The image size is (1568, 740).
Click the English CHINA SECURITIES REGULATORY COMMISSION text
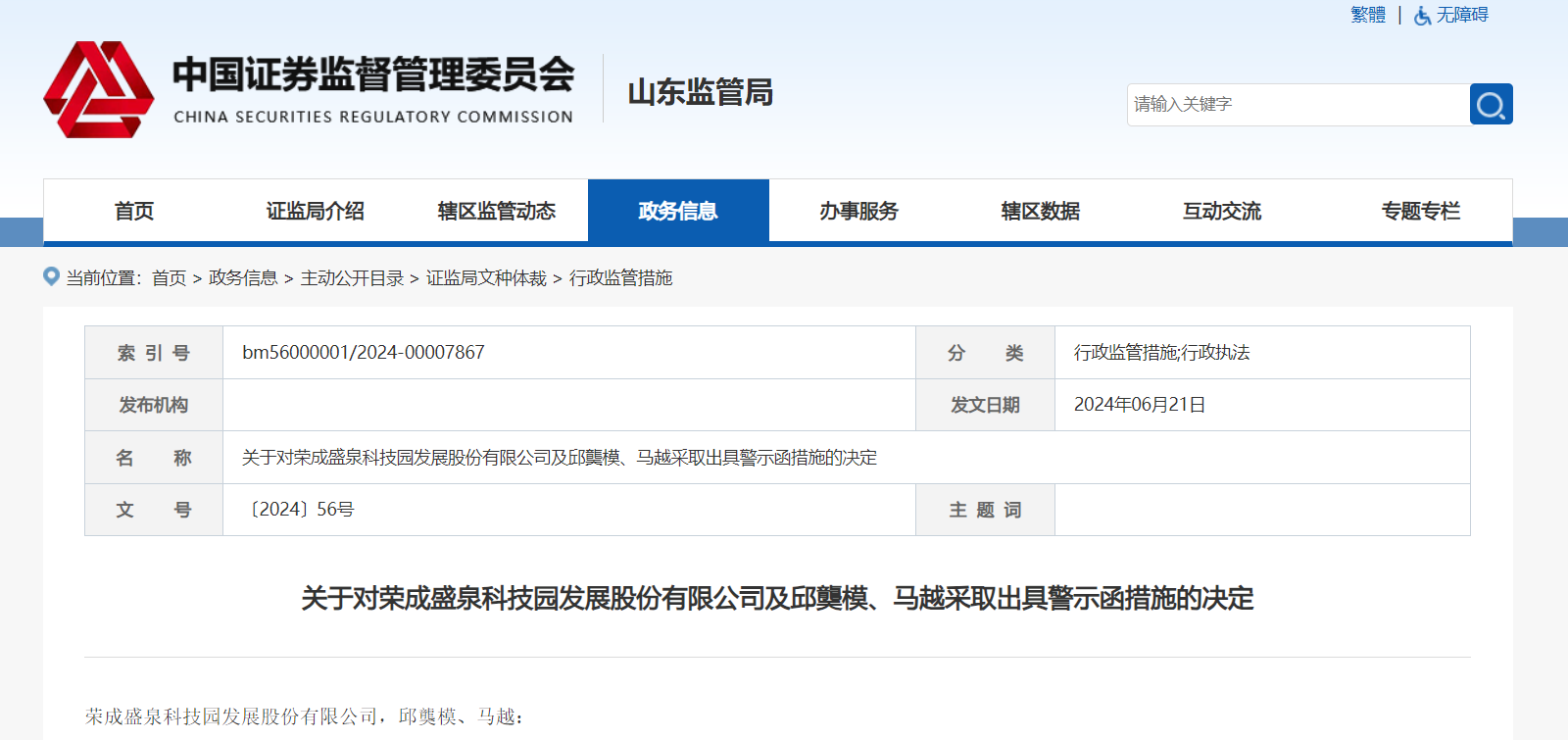(373, 117)
